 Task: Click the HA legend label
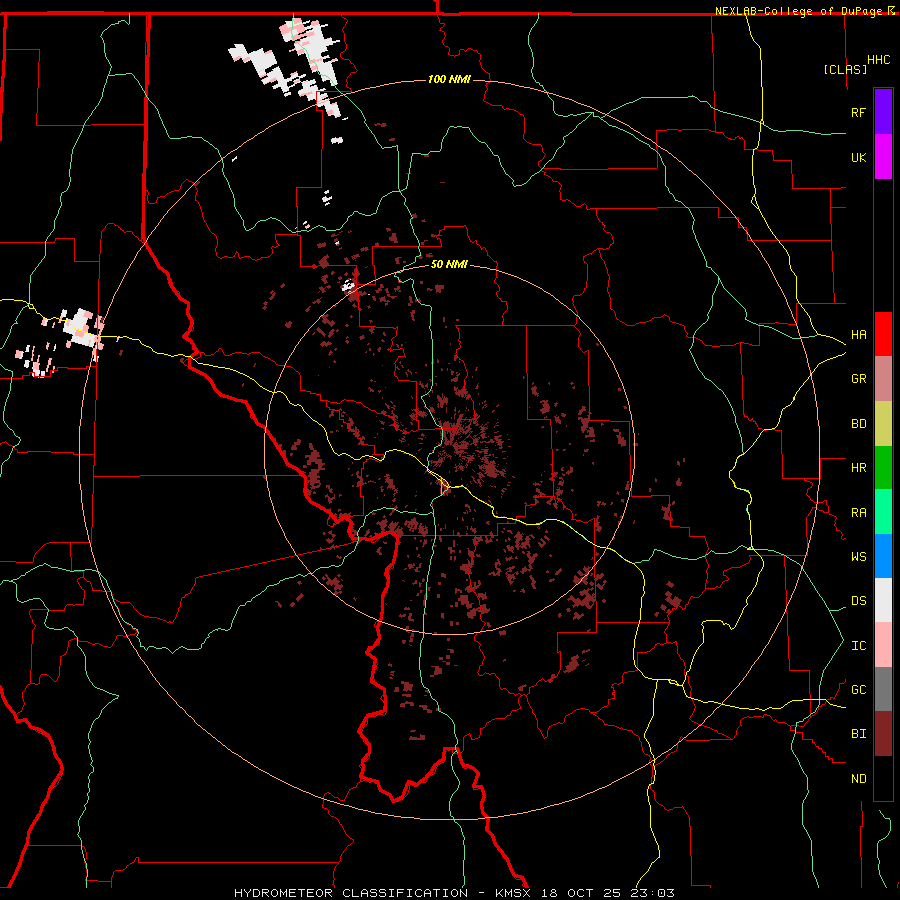point(858,334)
